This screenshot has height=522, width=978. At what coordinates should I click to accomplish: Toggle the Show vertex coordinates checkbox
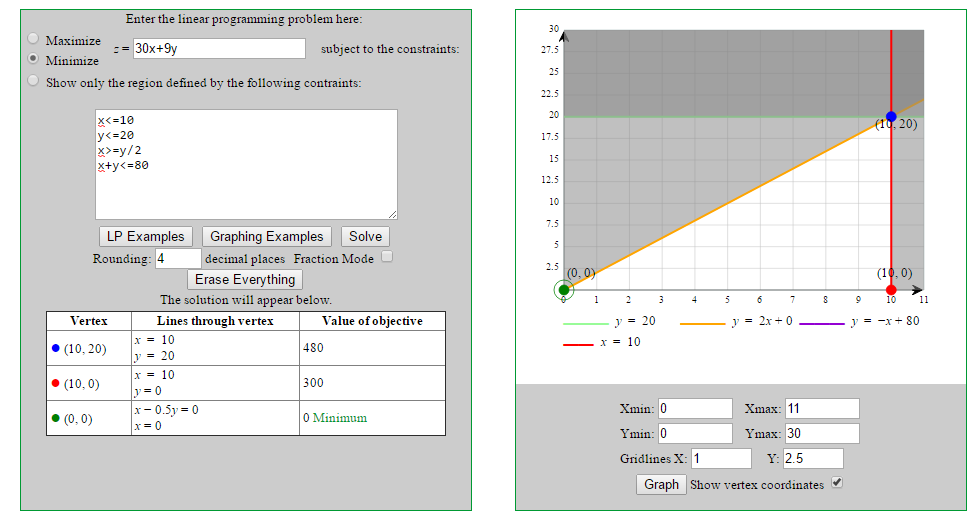838,483
